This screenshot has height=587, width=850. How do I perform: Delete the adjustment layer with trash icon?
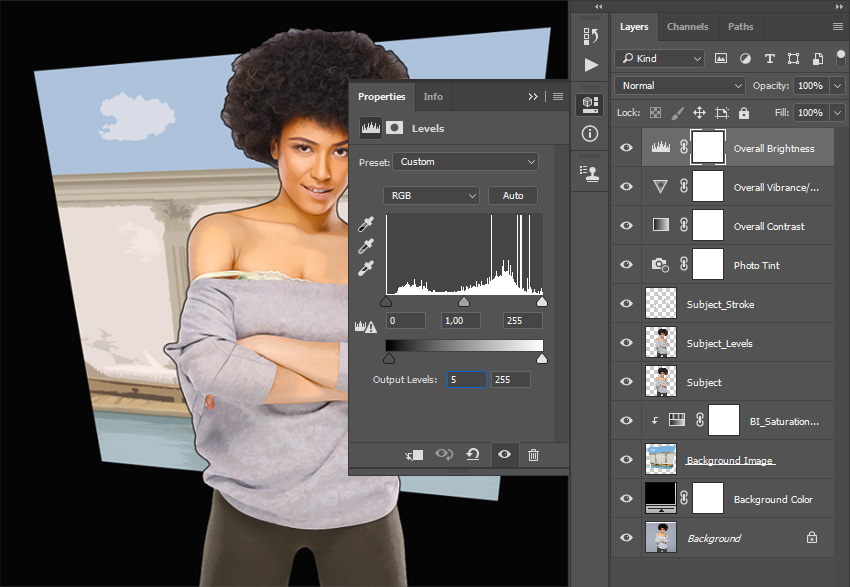[533, 455]
